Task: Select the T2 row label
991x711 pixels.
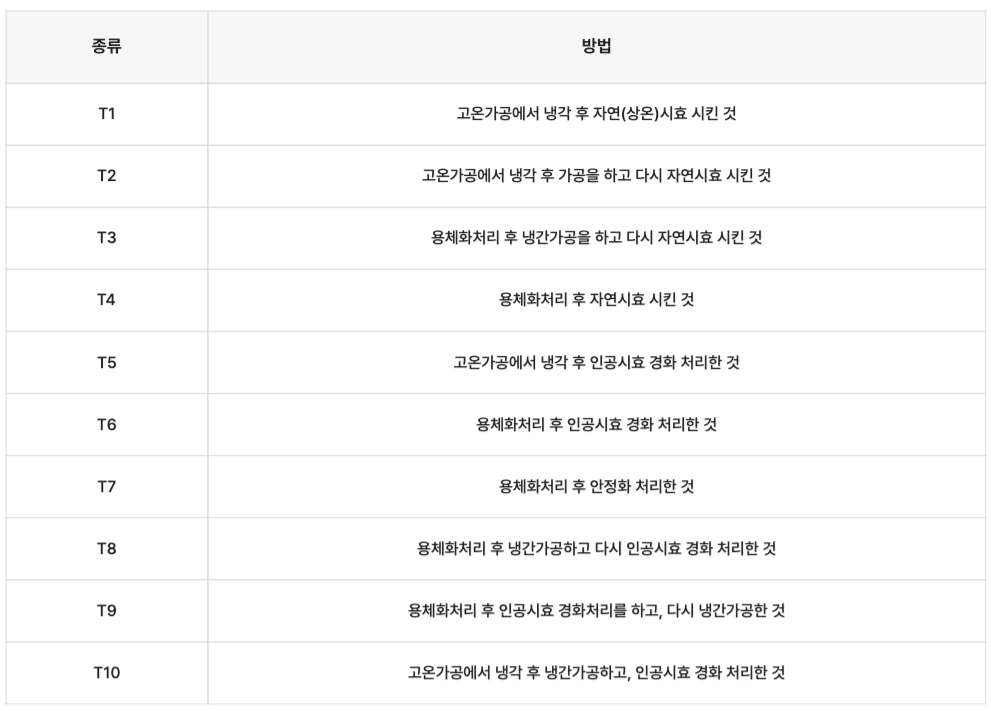Action: pos(106,176)
